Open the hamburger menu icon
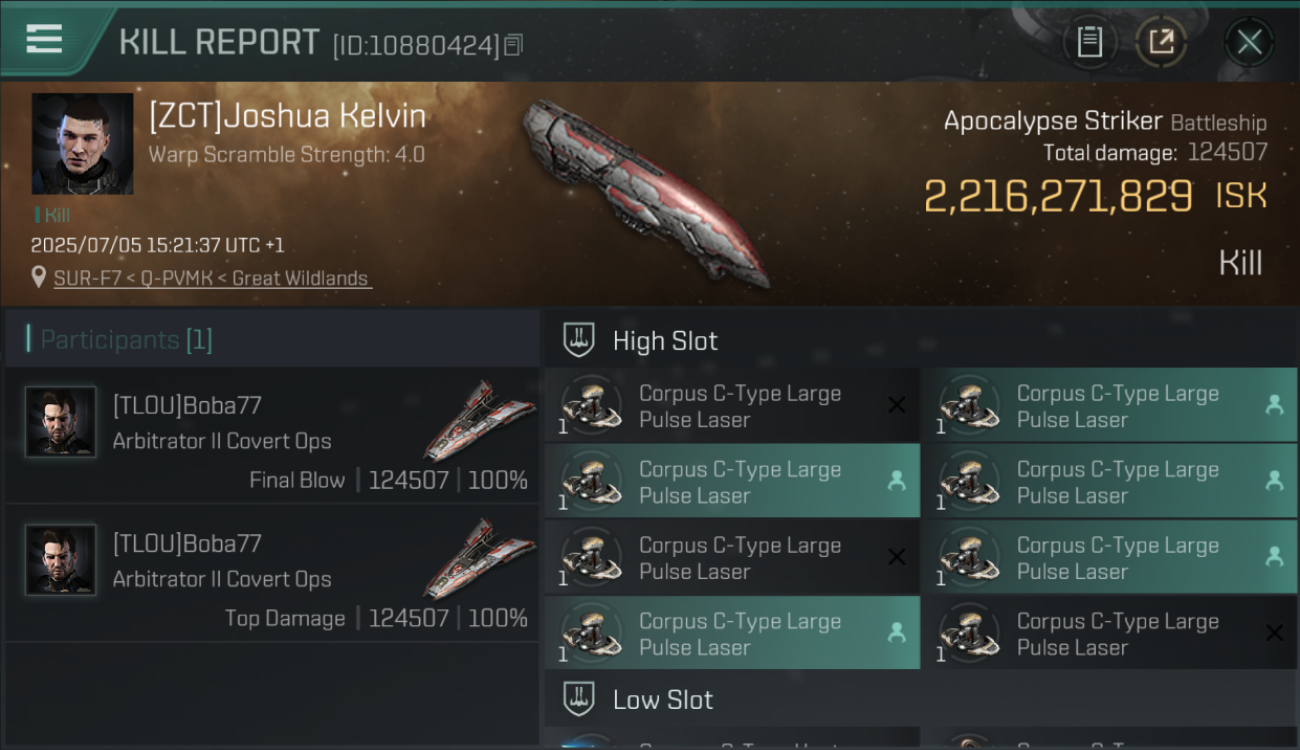Screen dimensions: 1300x750 pos(44,39)
